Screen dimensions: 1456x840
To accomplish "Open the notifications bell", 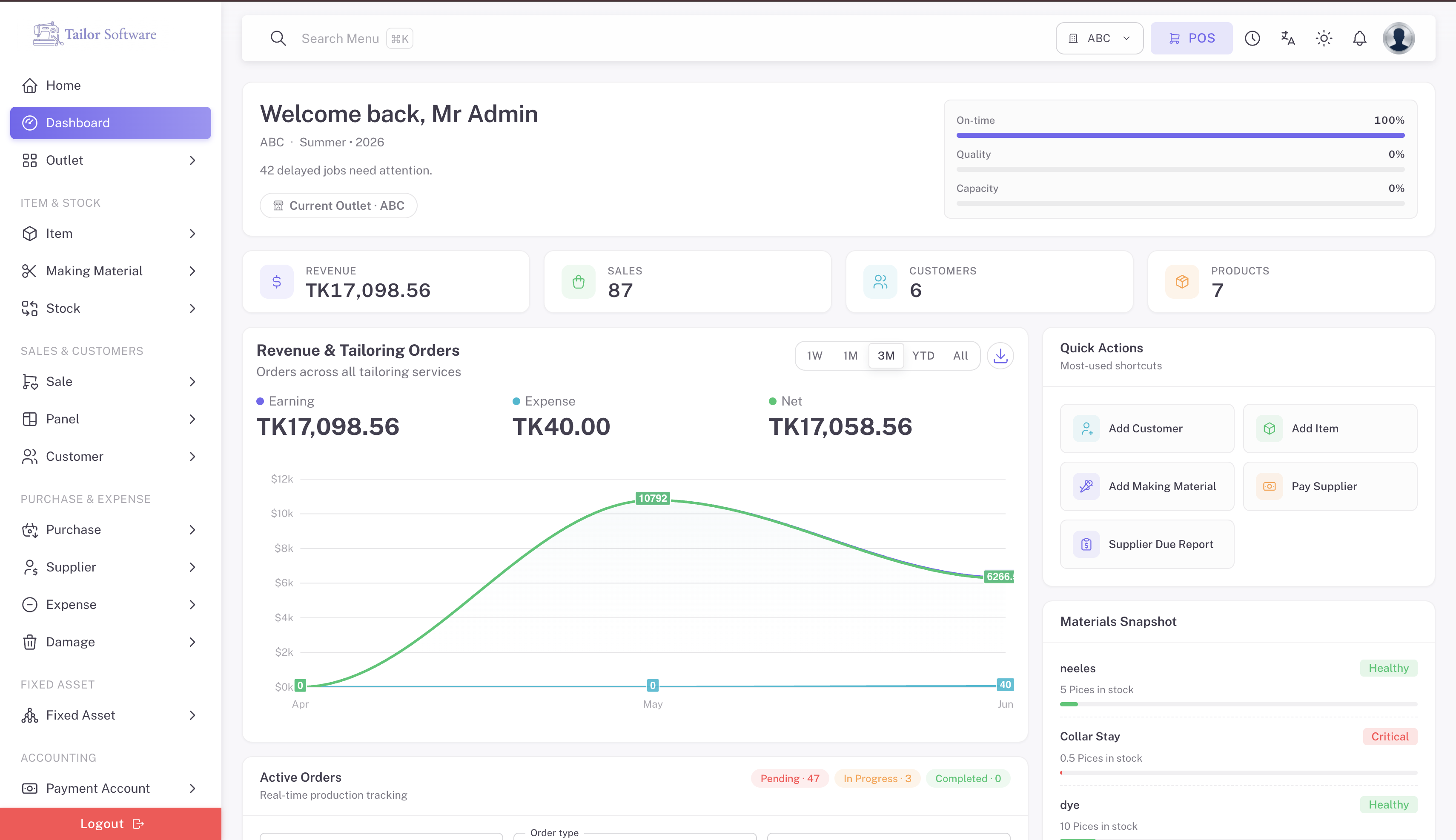I will click(x=1360, y=39).
